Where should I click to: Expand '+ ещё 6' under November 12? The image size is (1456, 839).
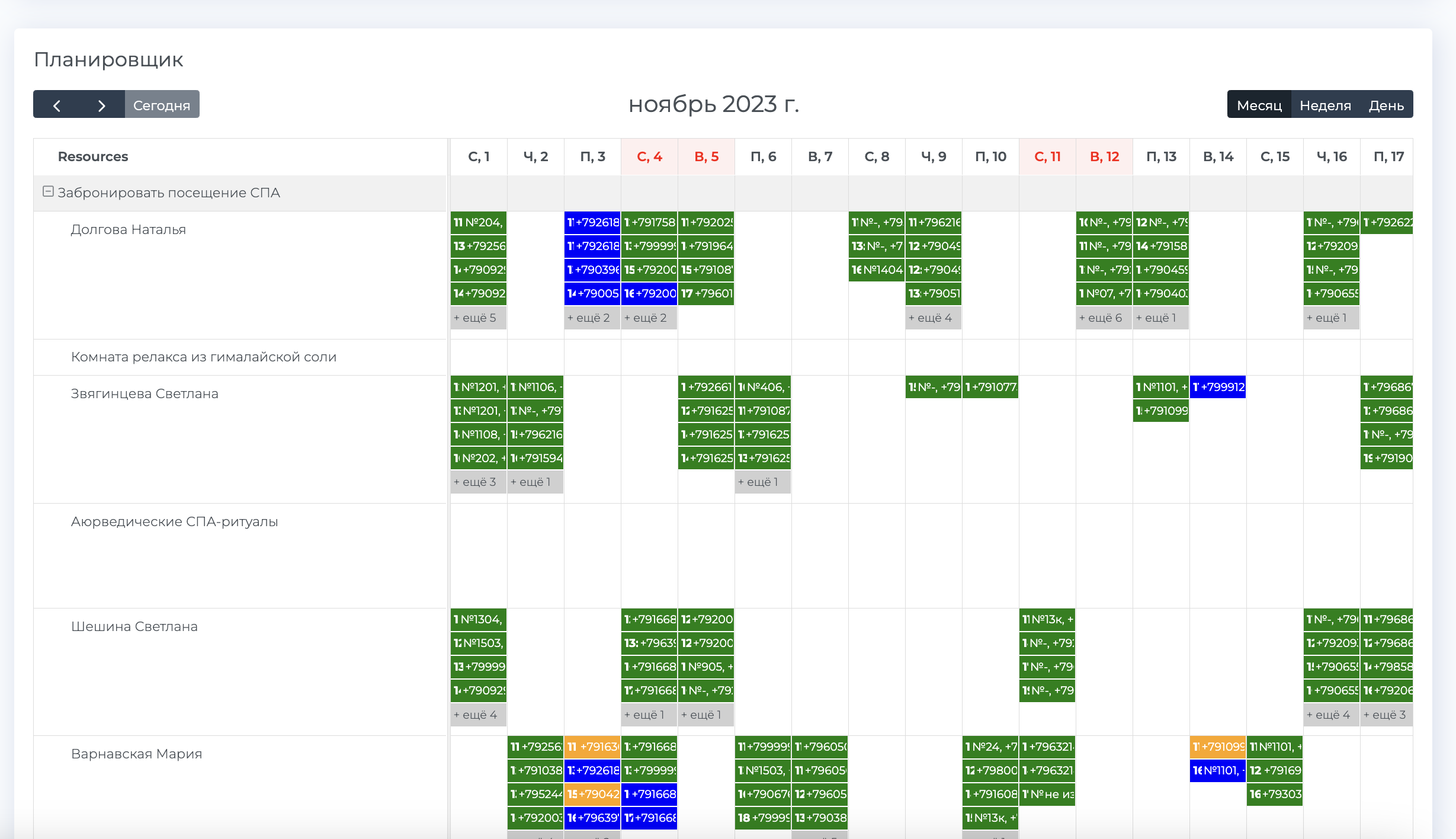tap(1101, 318)
